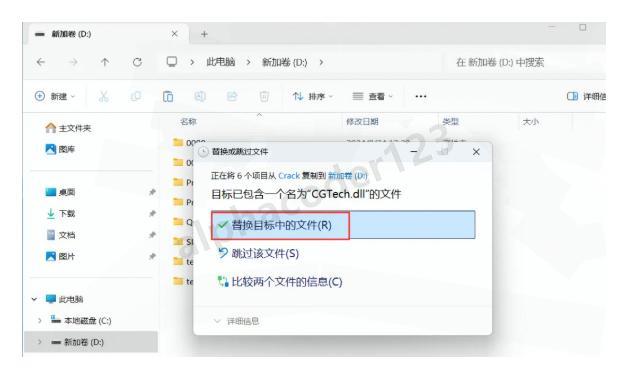Open 下载 in the sidebar
Viewport: 629px width, 380px height.
(x=61, y=213)
